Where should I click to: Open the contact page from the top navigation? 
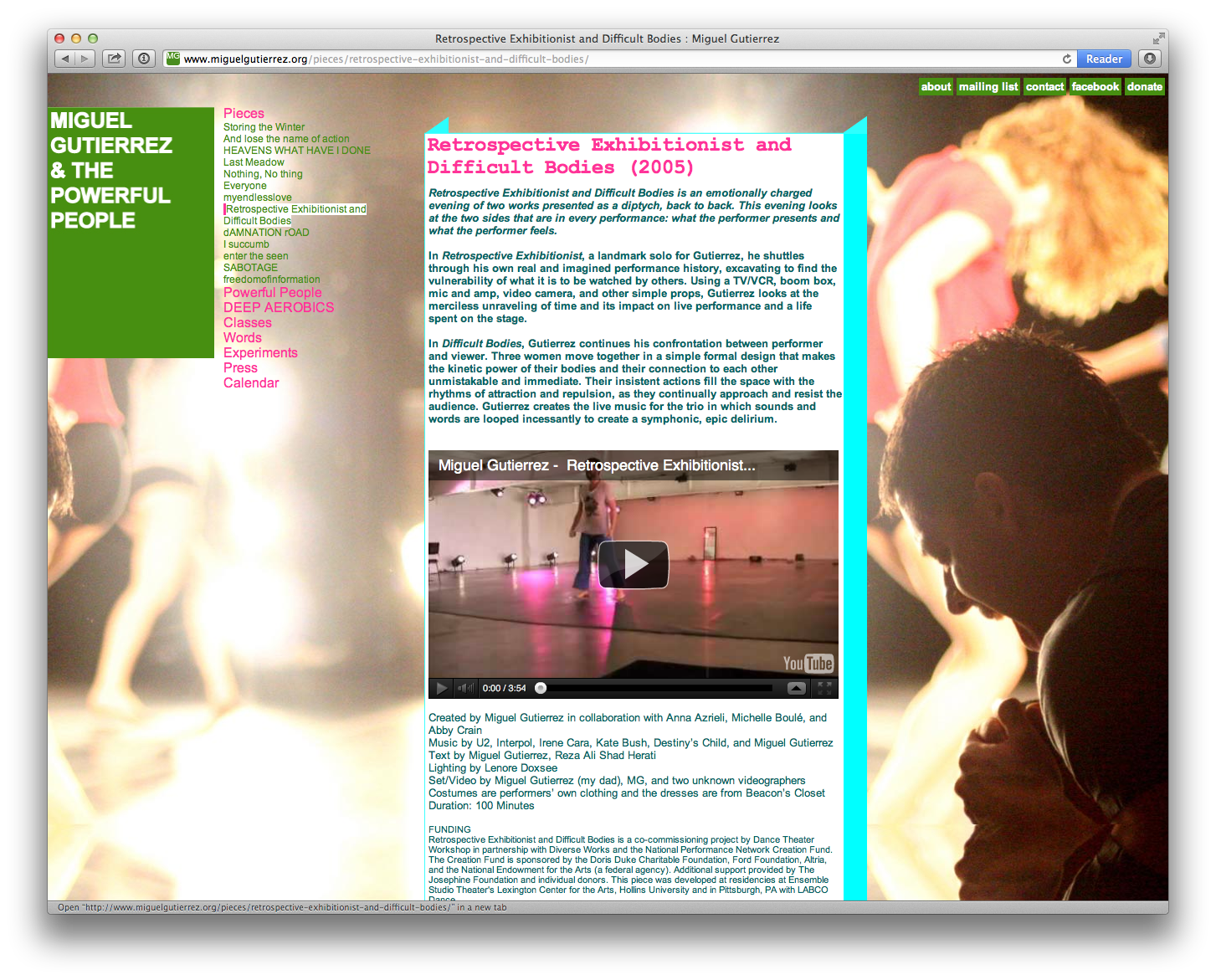pos(1044,86)
